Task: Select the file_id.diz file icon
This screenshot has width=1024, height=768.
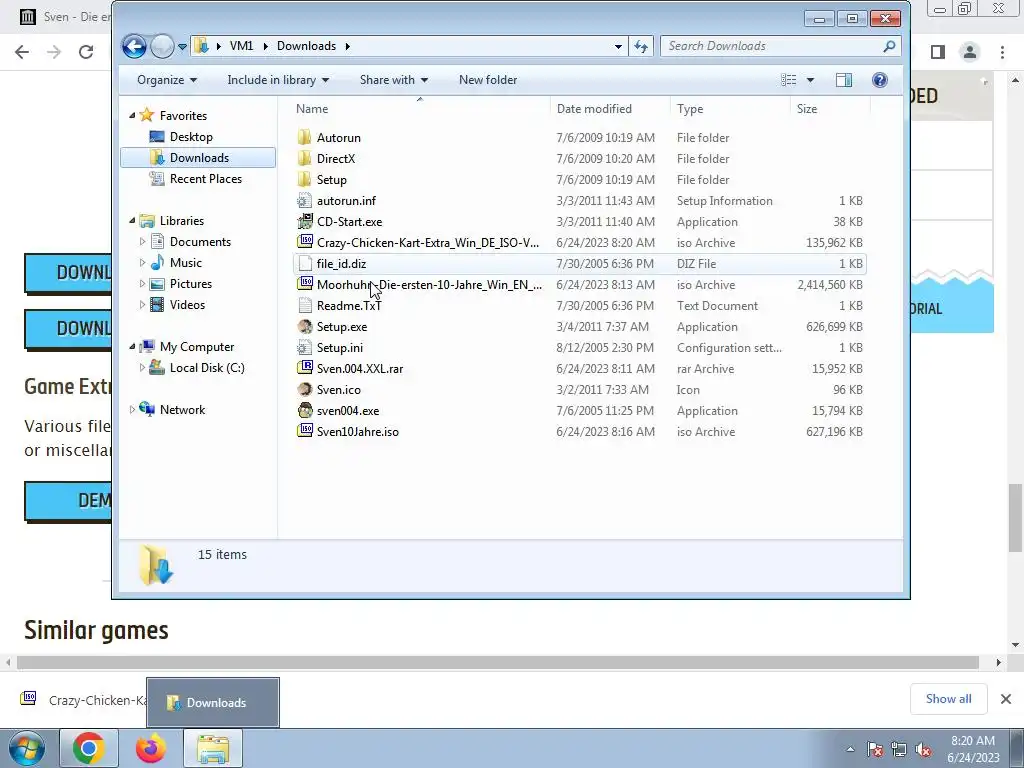Action: point(304,264)
